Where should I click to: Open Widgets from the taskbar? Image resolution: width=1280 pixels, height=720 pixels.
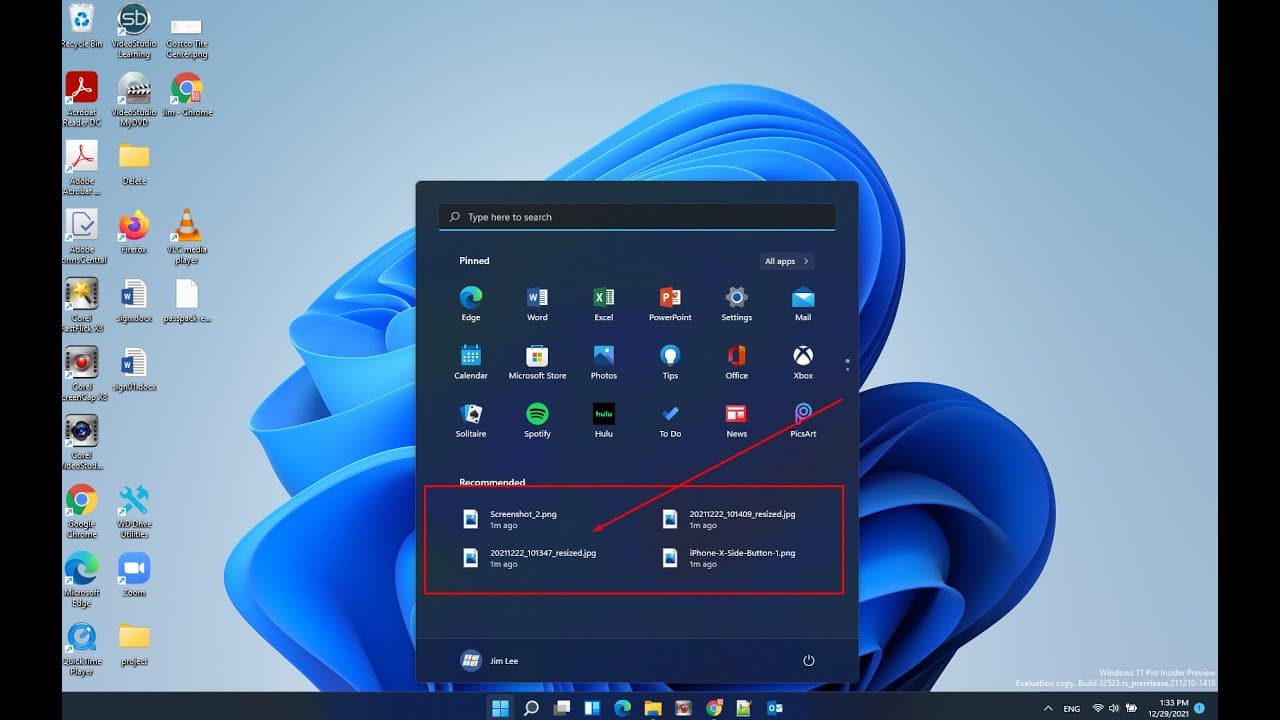(x=592, y=708)
